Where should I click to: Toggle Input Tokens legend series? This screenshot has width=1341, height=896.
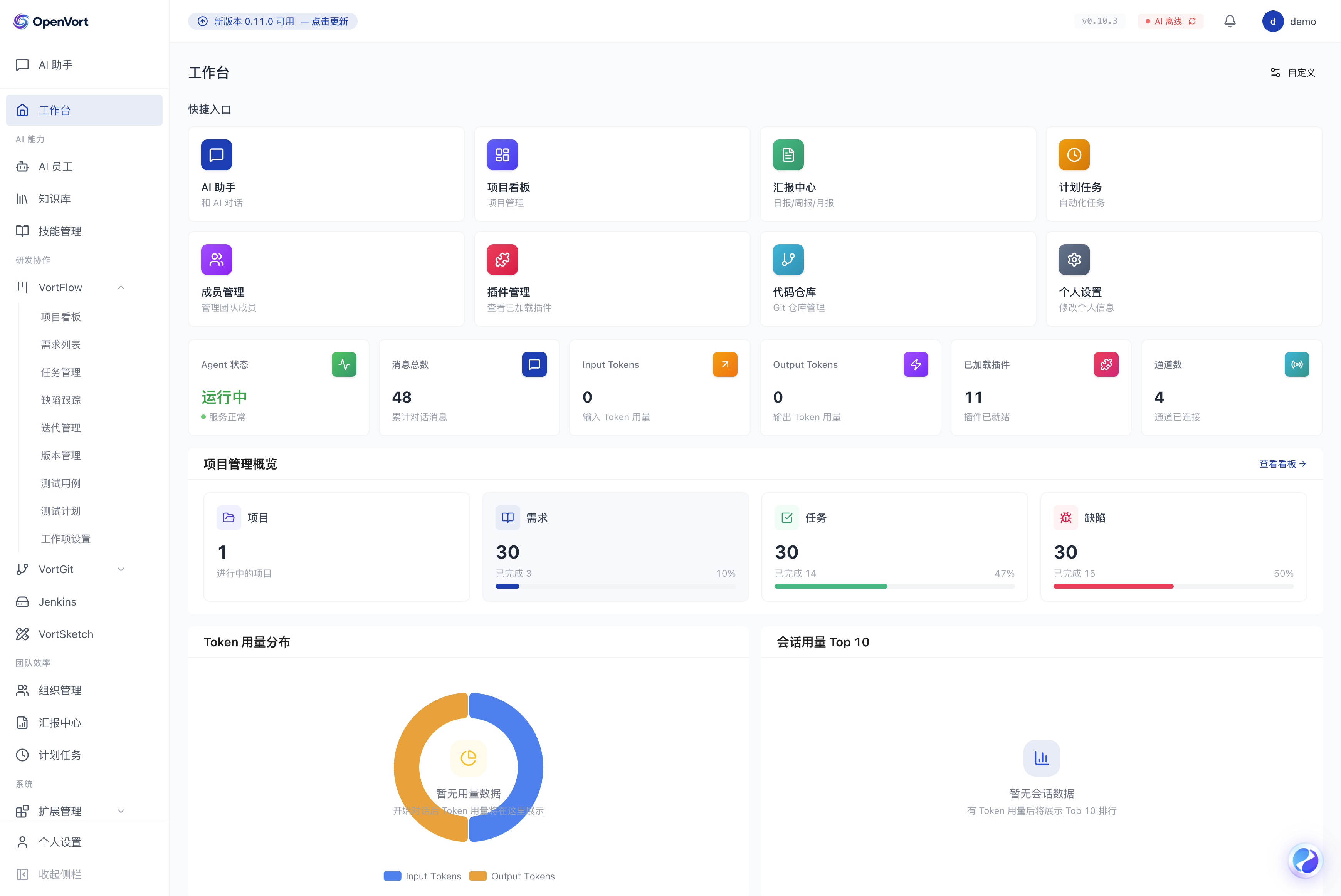point(422,876)
